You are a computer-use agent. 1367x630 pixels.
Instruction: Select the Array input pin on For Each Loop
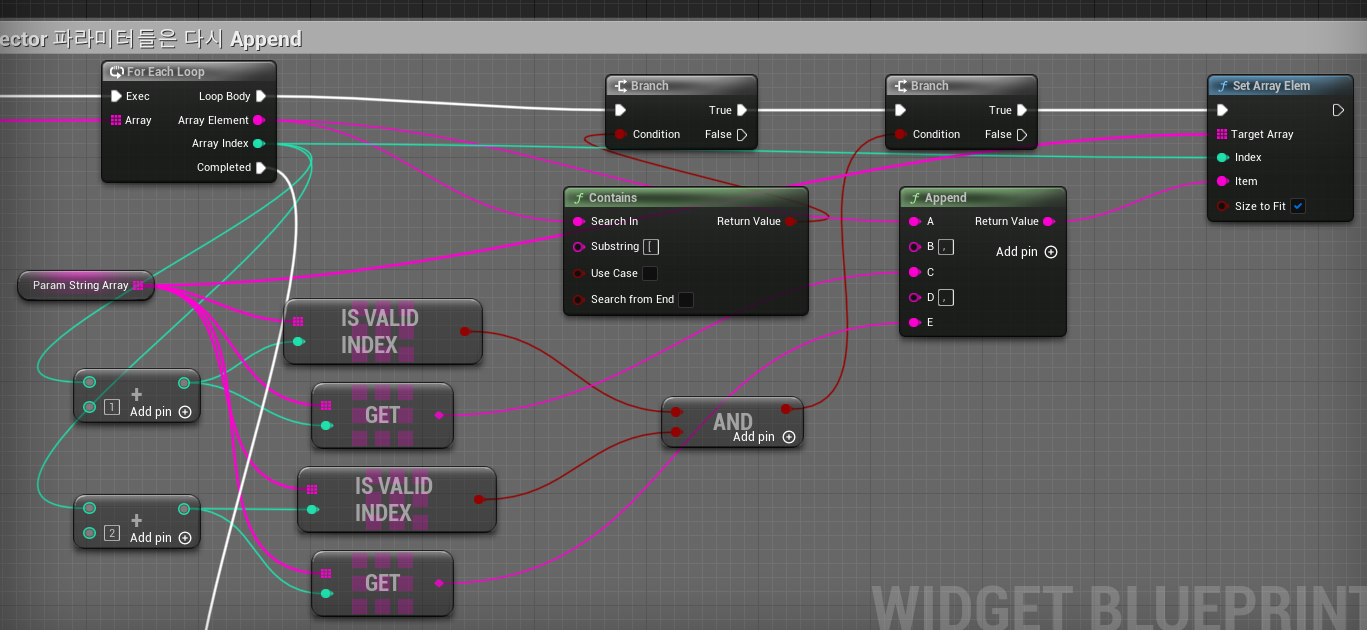pyautogui.click(x=116, y=120)
